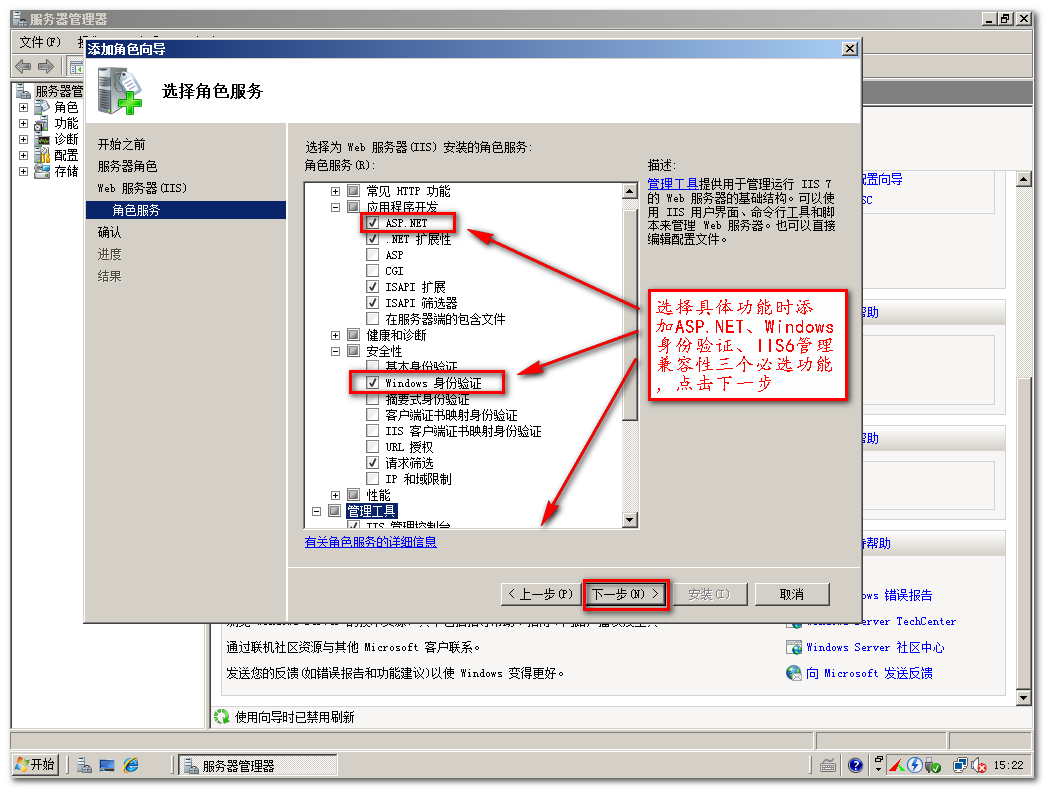Click the 上一步(P) button

540,594
